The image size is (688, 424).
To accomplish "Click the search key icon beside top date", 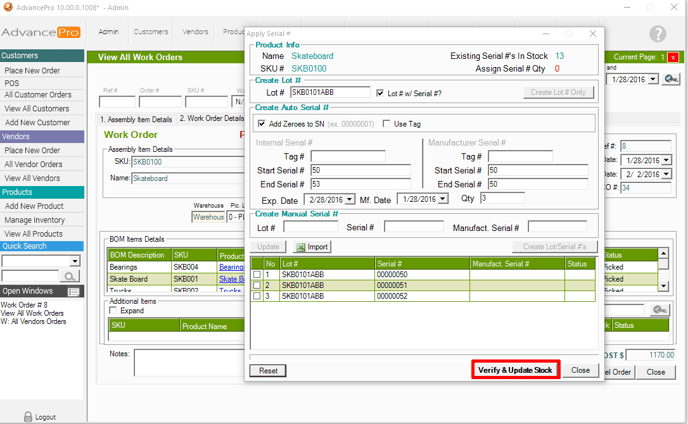I will 672,79.
